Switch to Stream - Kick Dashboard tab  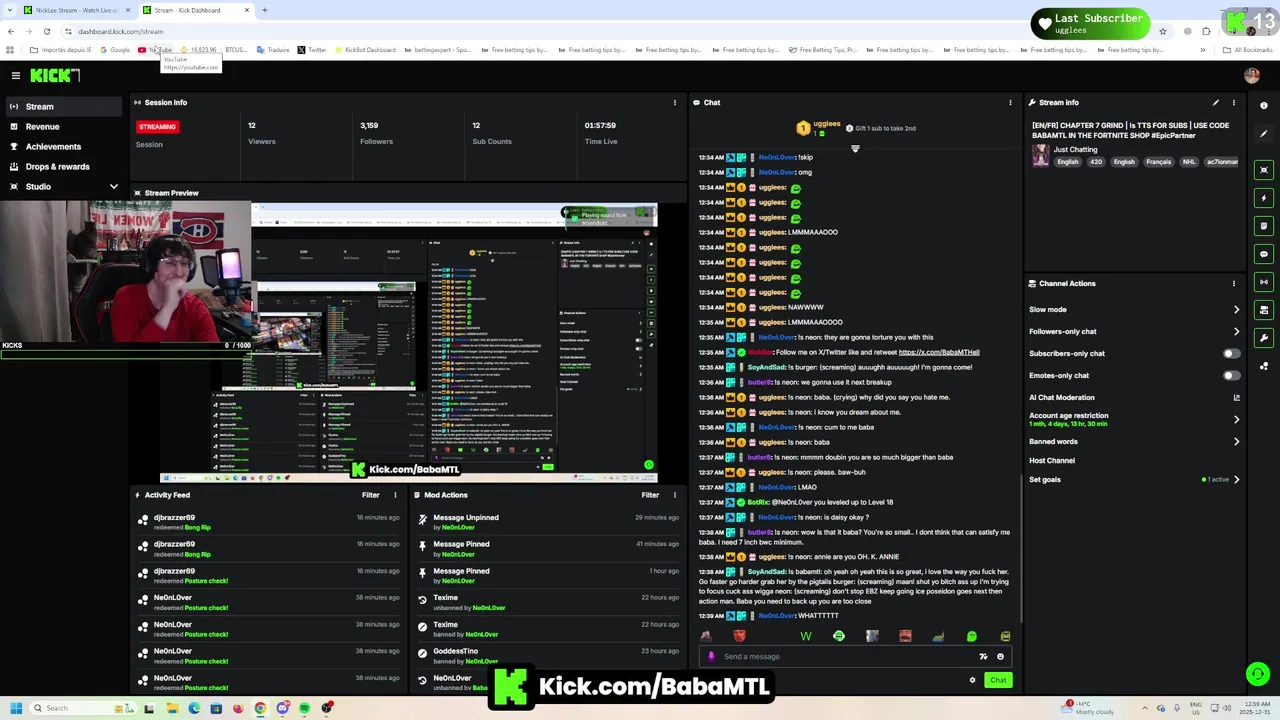(195, 10)
